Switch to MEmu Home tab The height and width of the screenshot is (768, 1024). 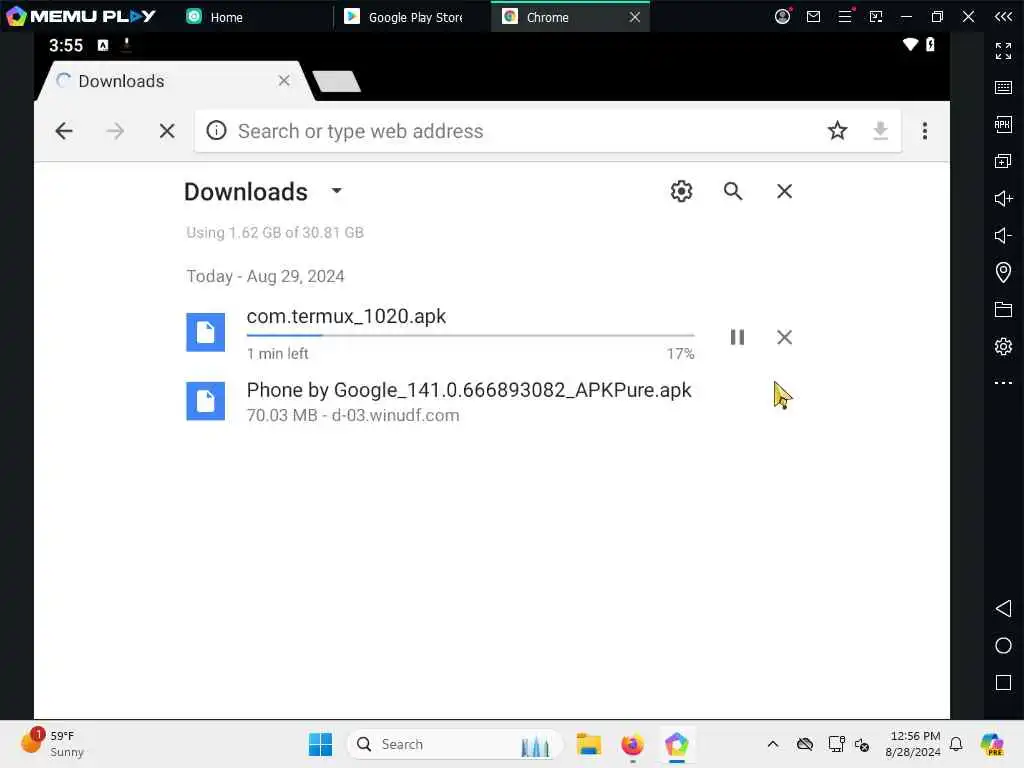pos(216,17)
